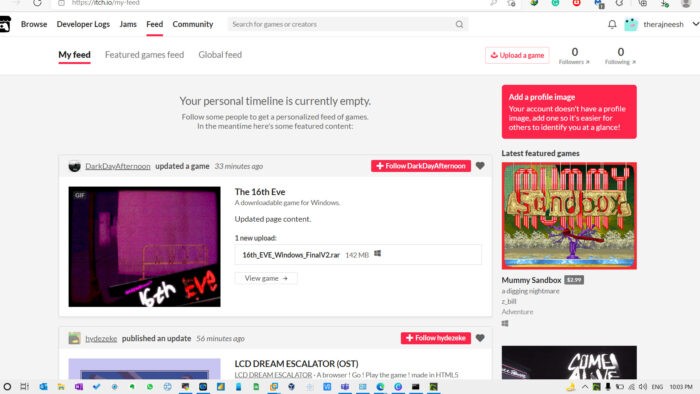Image resolution: width=700 pixels, height=394 pixels.
Task: Click the '33 minutes ago' timestamp
Action: 238,166
